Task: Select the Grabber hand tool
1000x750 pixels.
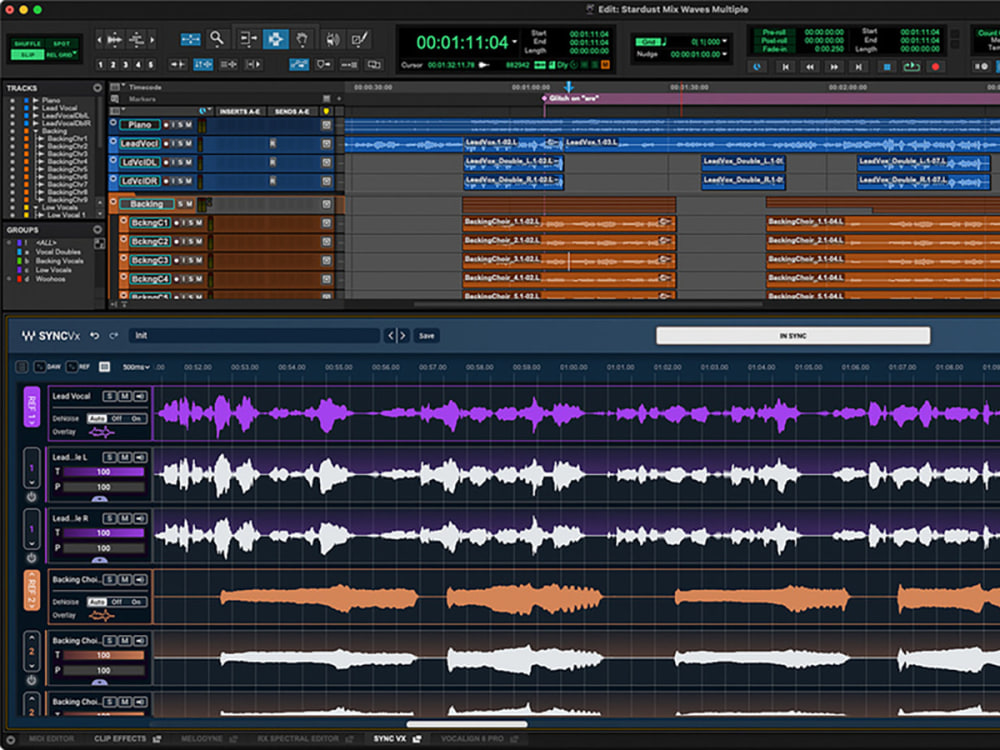Action: click(302, 40)
